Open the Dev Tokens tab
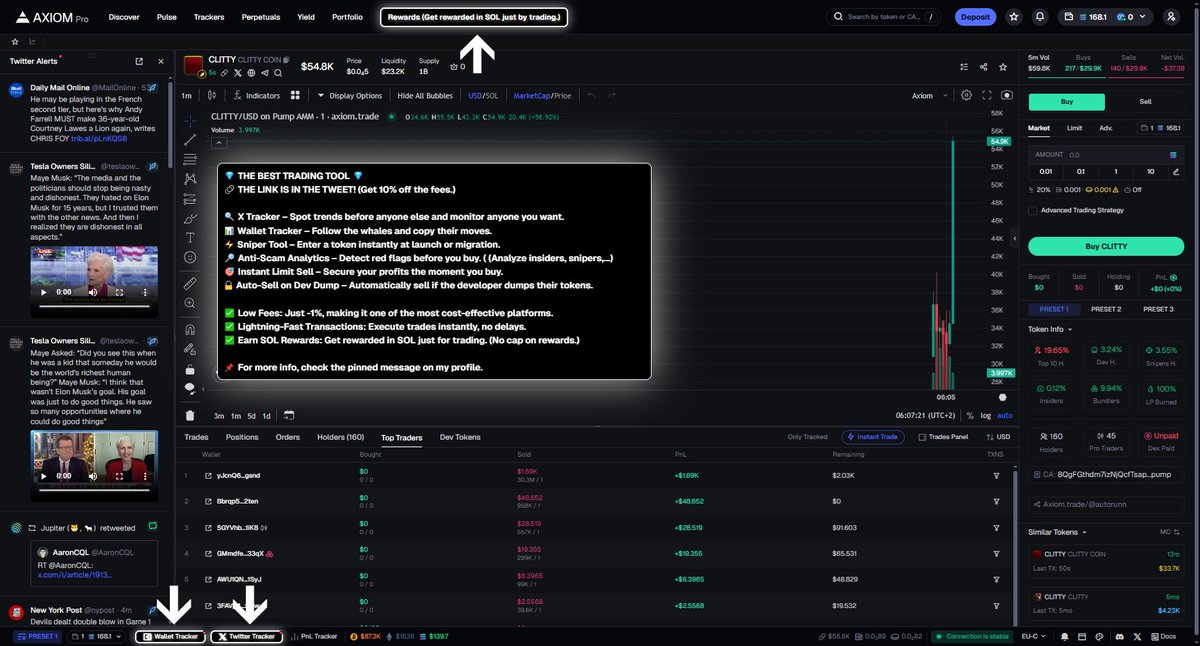The width and height of the screenshot is (1200, 646). pos(460,437)
